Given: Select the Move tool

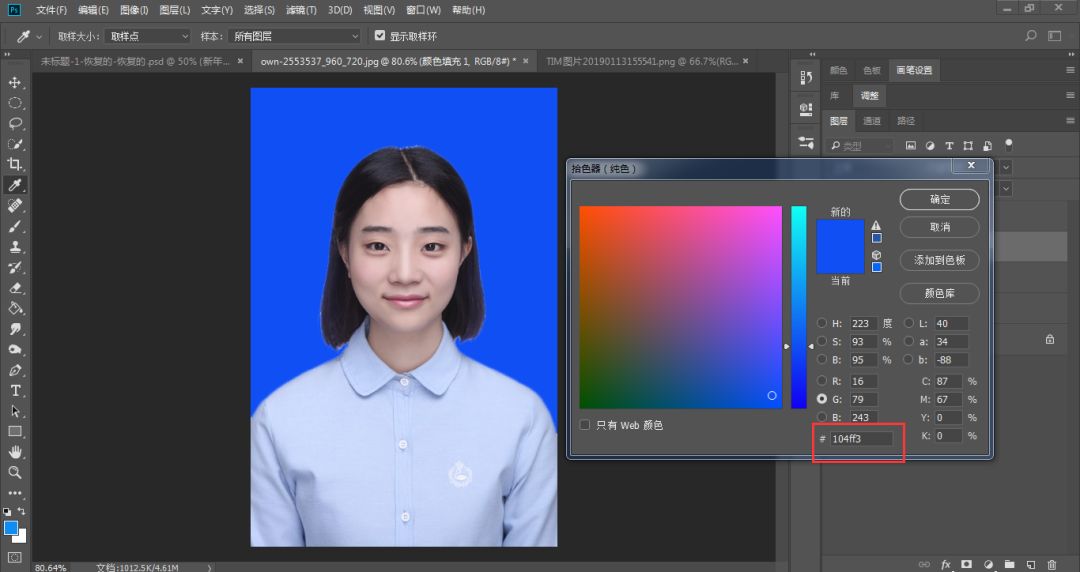Looking at the screenshot, I should tap(15, 82).
